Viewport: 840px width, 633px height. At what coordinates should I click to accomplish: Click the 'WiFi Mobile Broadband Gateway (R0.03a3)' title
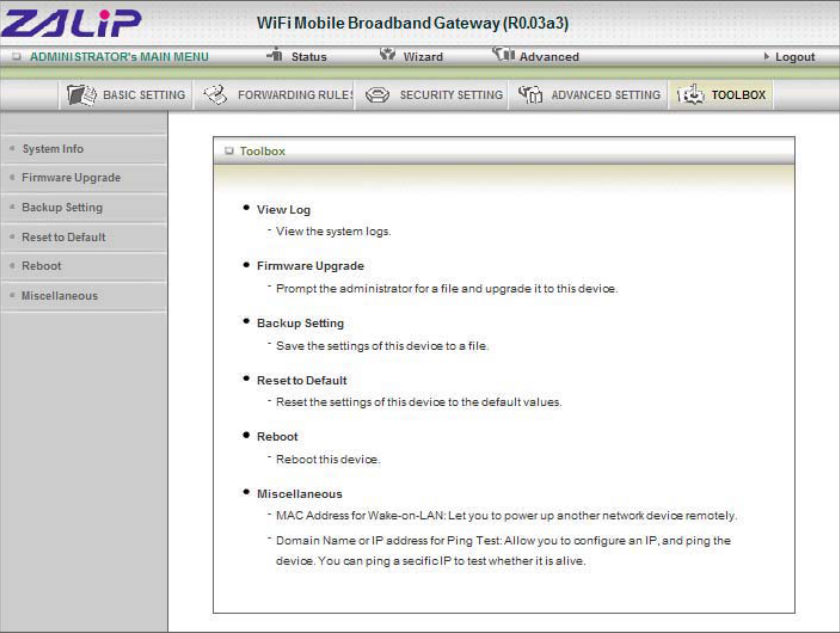tap(412, 23)
